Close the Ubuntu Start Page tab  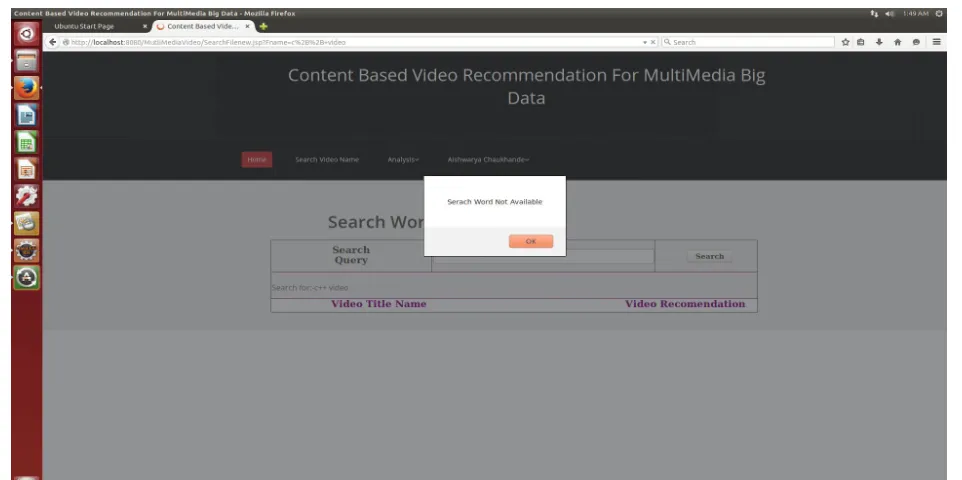click(145, 26)
